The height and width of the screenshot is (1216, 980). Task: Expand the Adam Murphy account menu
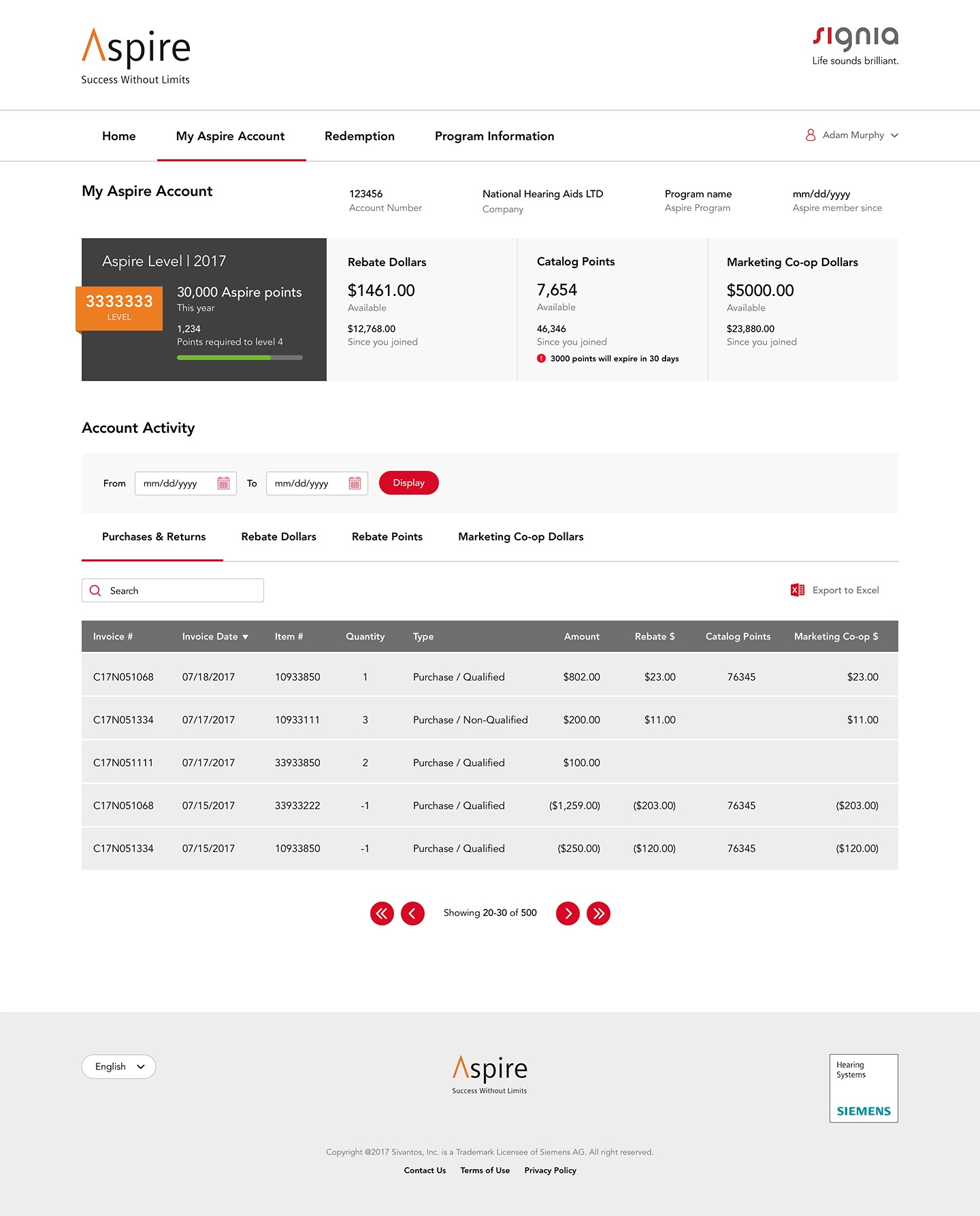click(894, 135)
